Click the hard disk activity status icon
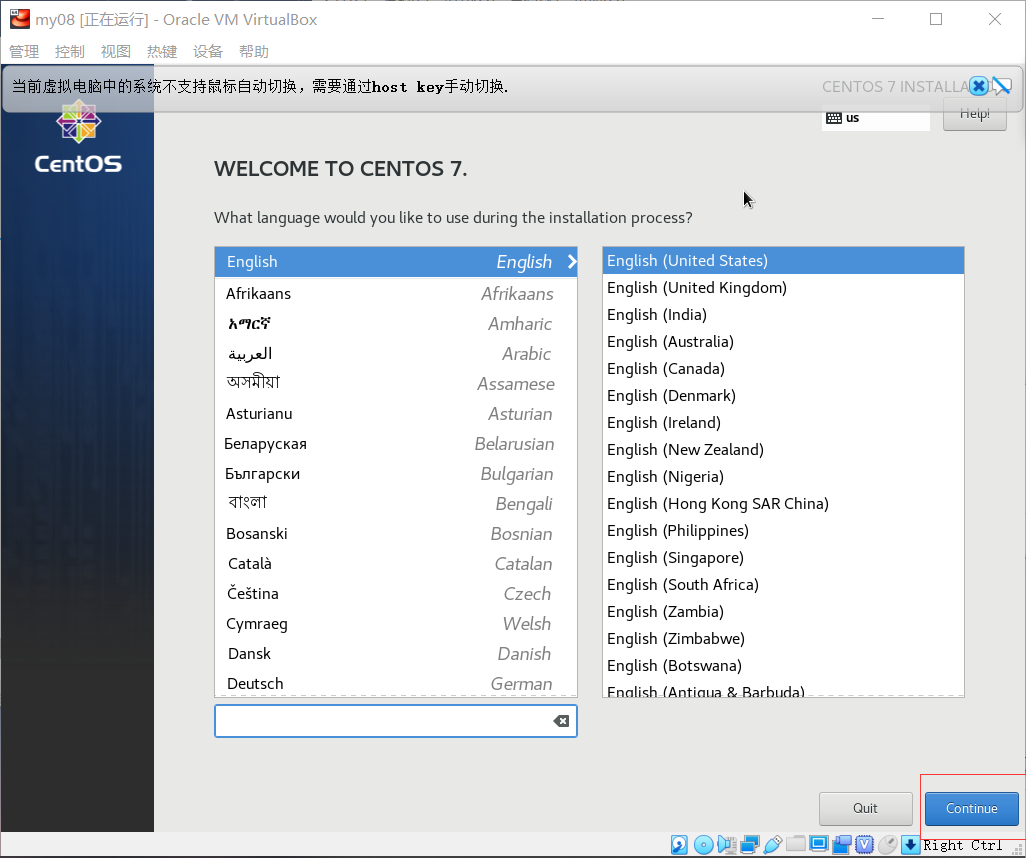 tap(679, 844)
